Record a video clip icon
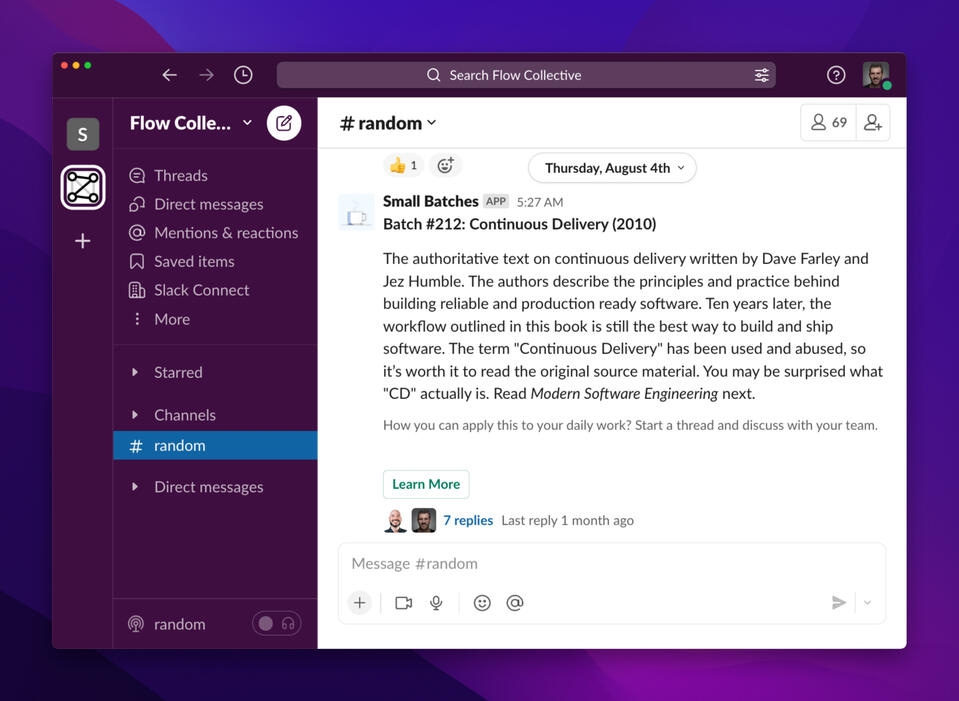959x701 pixels. click(404, 603)
